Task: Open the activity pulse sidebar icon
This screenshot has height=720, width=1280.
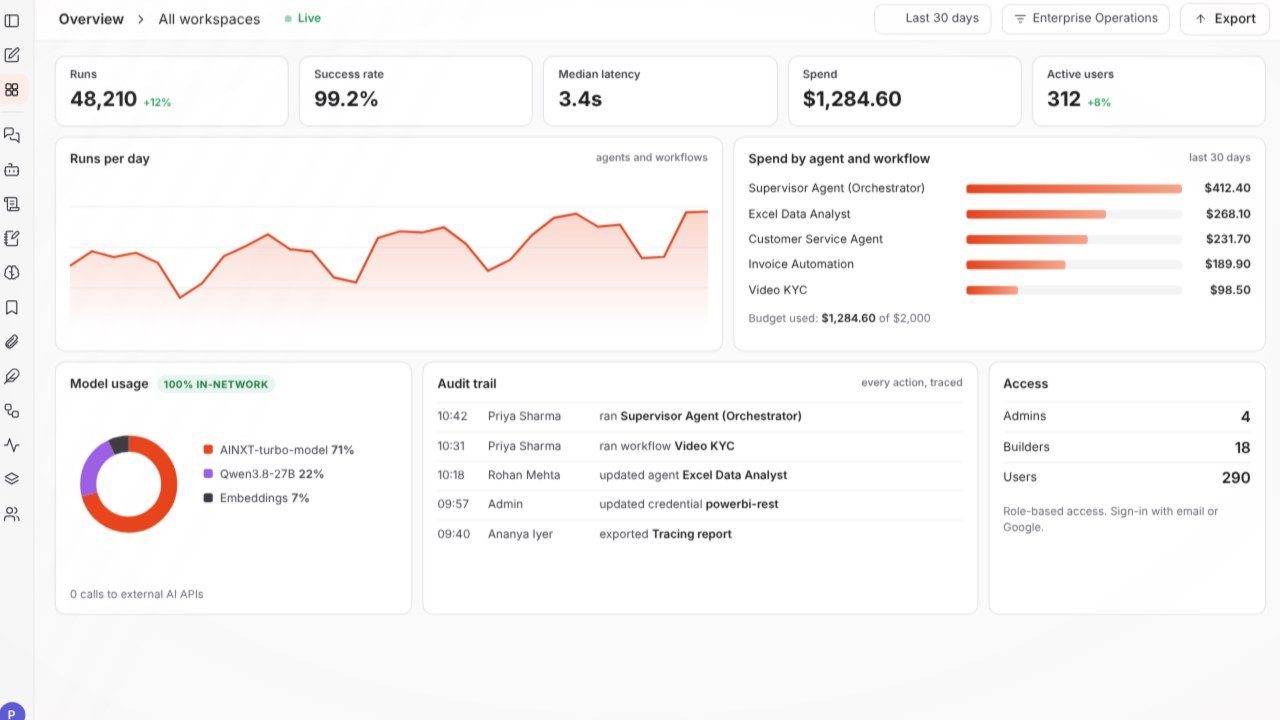Action: point(12,445)
